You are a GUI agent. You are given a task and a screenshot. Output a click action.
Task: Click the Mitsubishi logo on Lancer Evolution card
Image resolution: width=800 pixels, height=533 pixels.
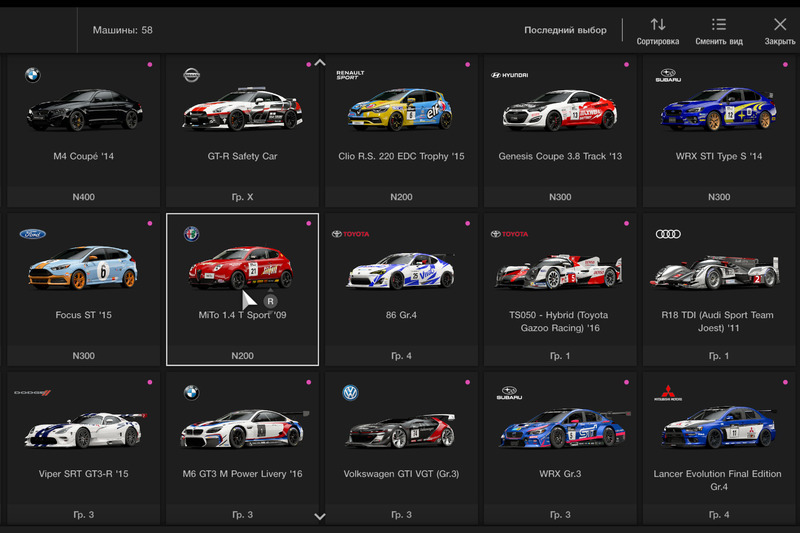[x=668, y=393]
